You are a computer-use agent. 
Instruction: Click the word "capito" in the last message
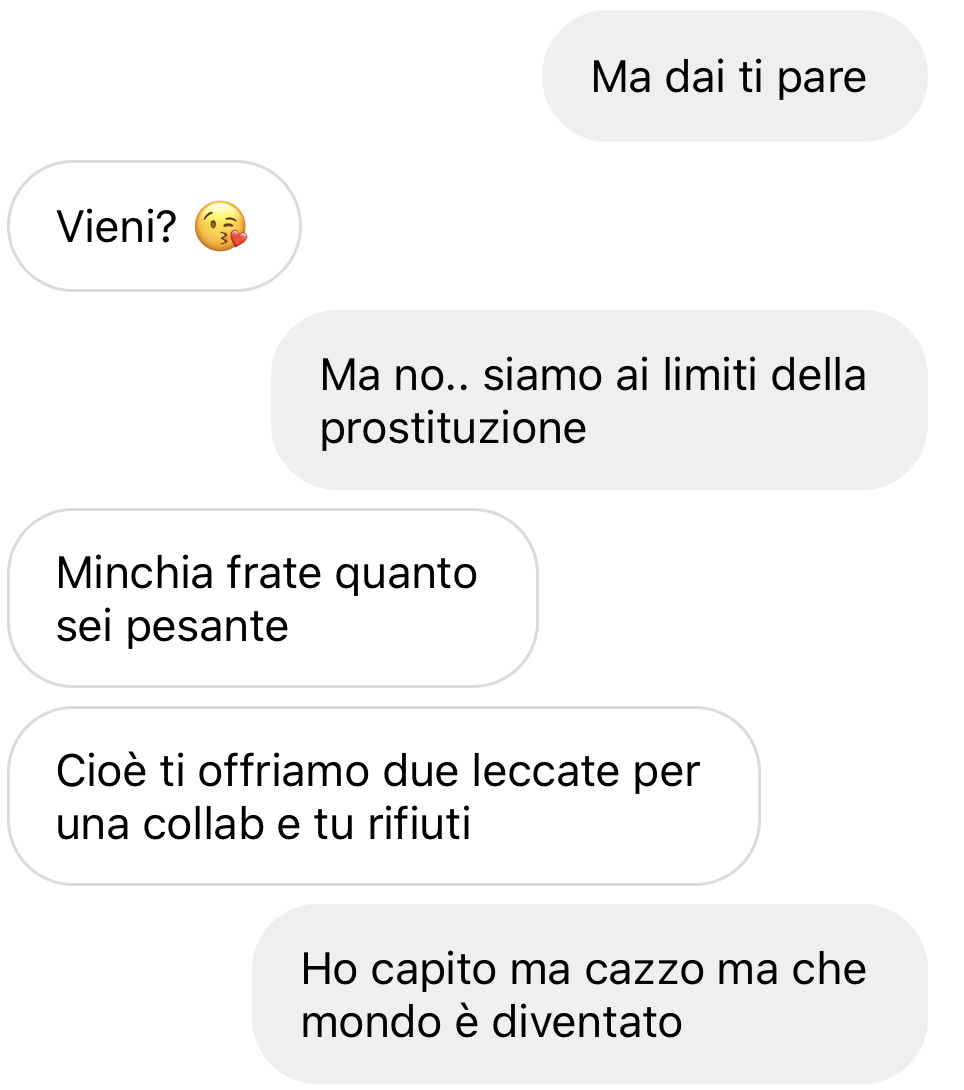tap(432, 971)
